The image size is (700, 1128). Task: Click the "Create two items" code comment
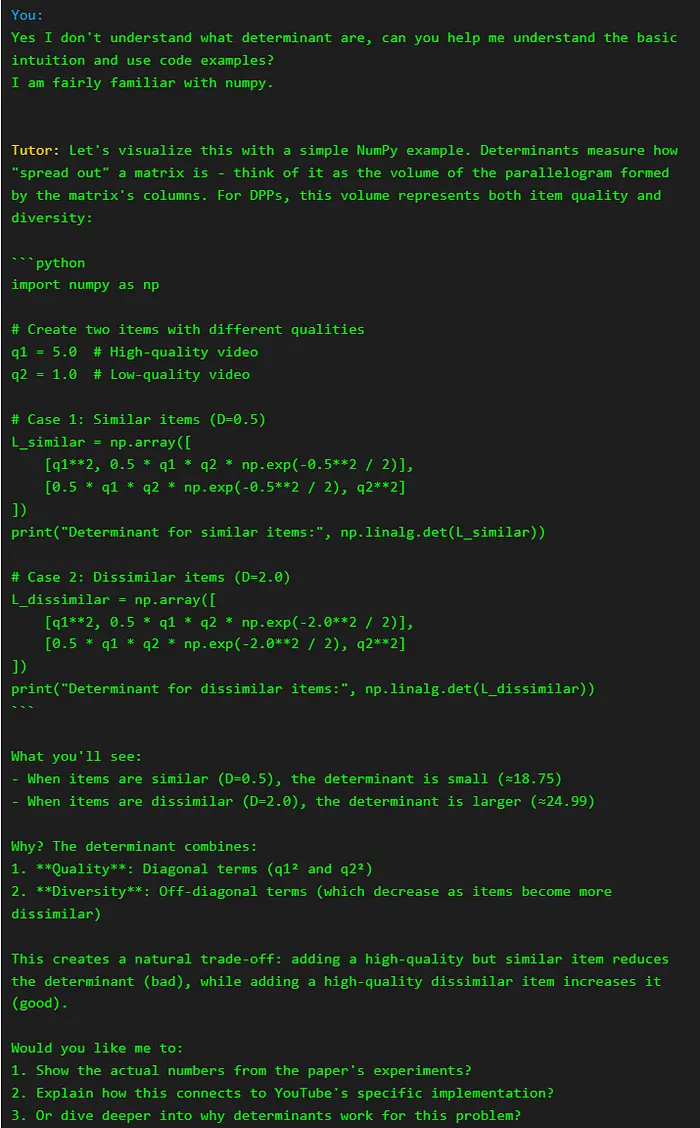pos(187,329)
